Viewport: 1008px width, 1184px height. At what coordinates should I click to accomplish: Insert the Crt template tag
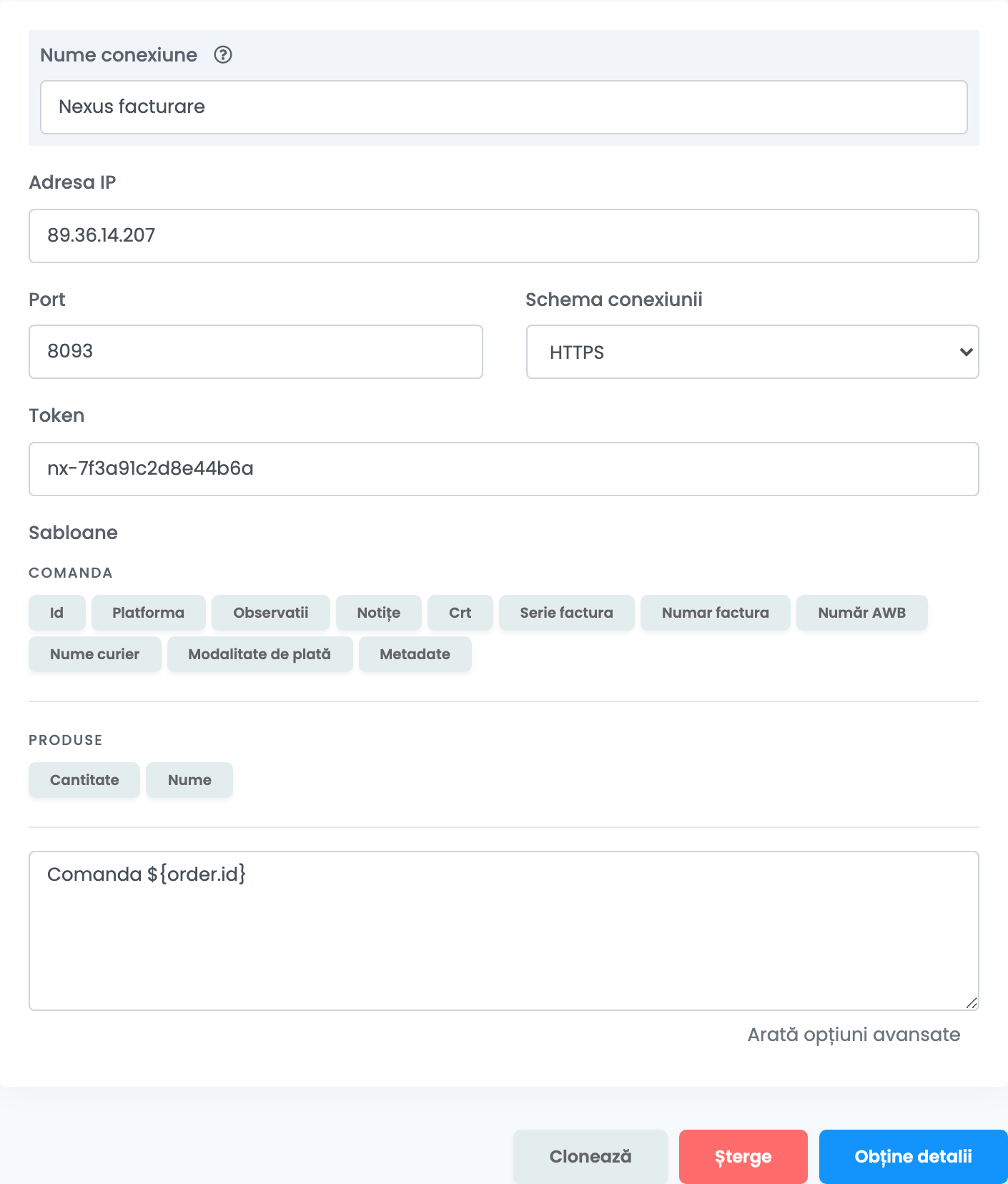[460, 613]
